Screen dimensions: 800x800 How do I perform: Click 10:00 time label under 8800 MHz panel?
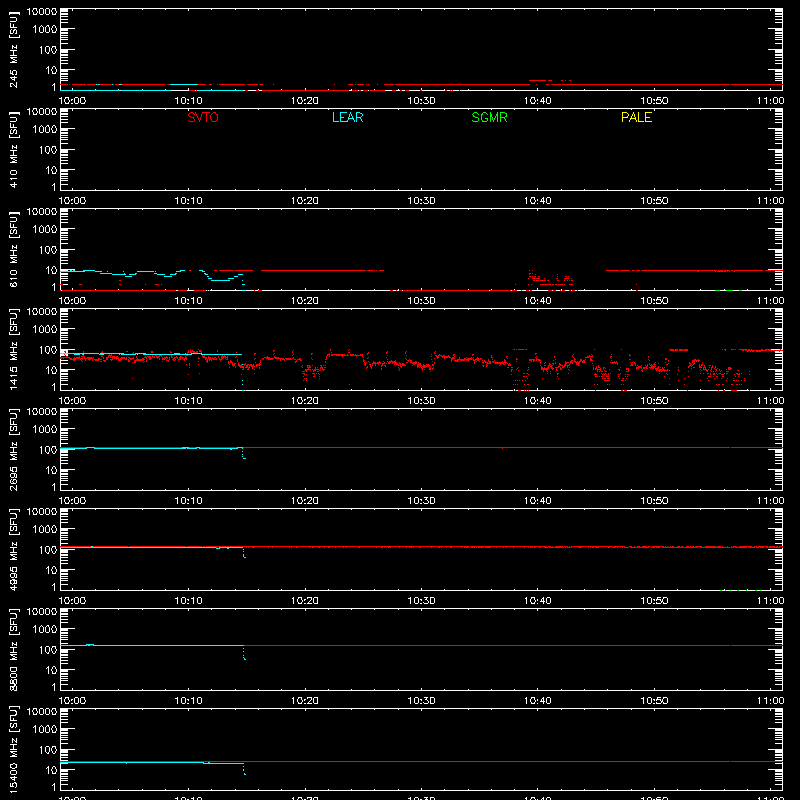pyautogui.click(x=72, y=701)
